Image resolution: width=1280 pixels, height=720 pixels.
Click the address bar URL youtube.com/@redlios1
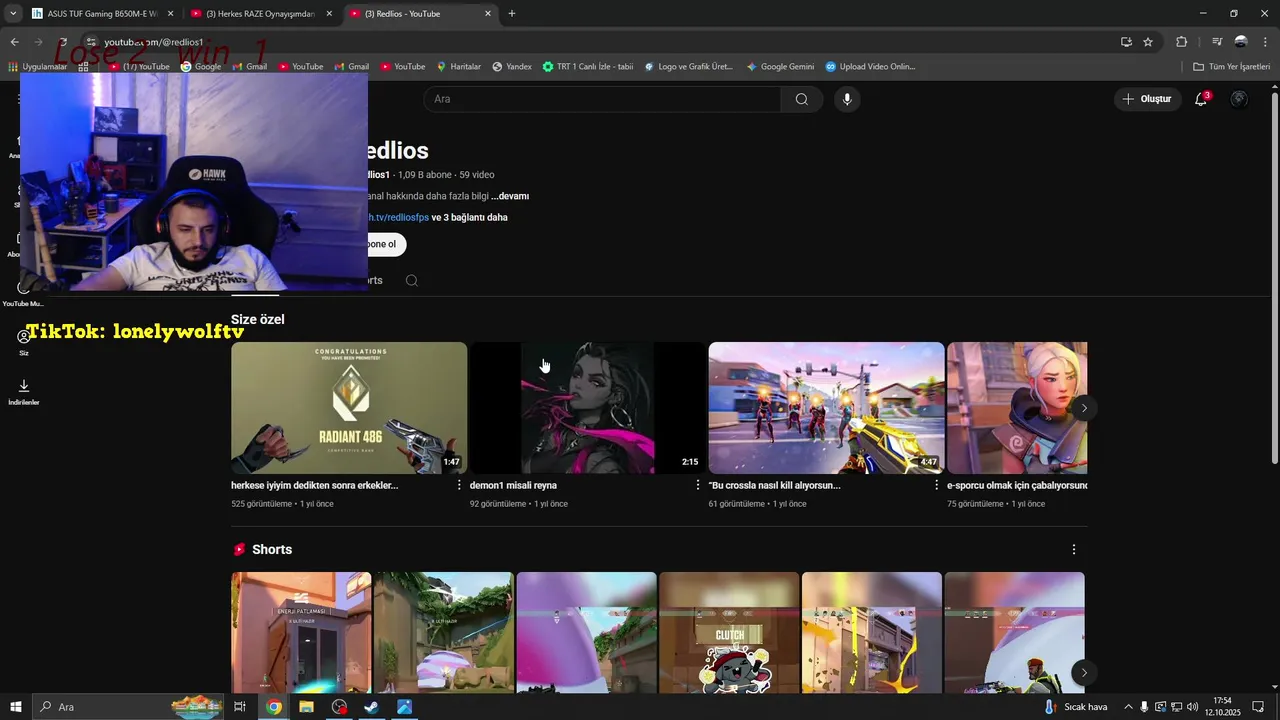(x=154, y=42)
